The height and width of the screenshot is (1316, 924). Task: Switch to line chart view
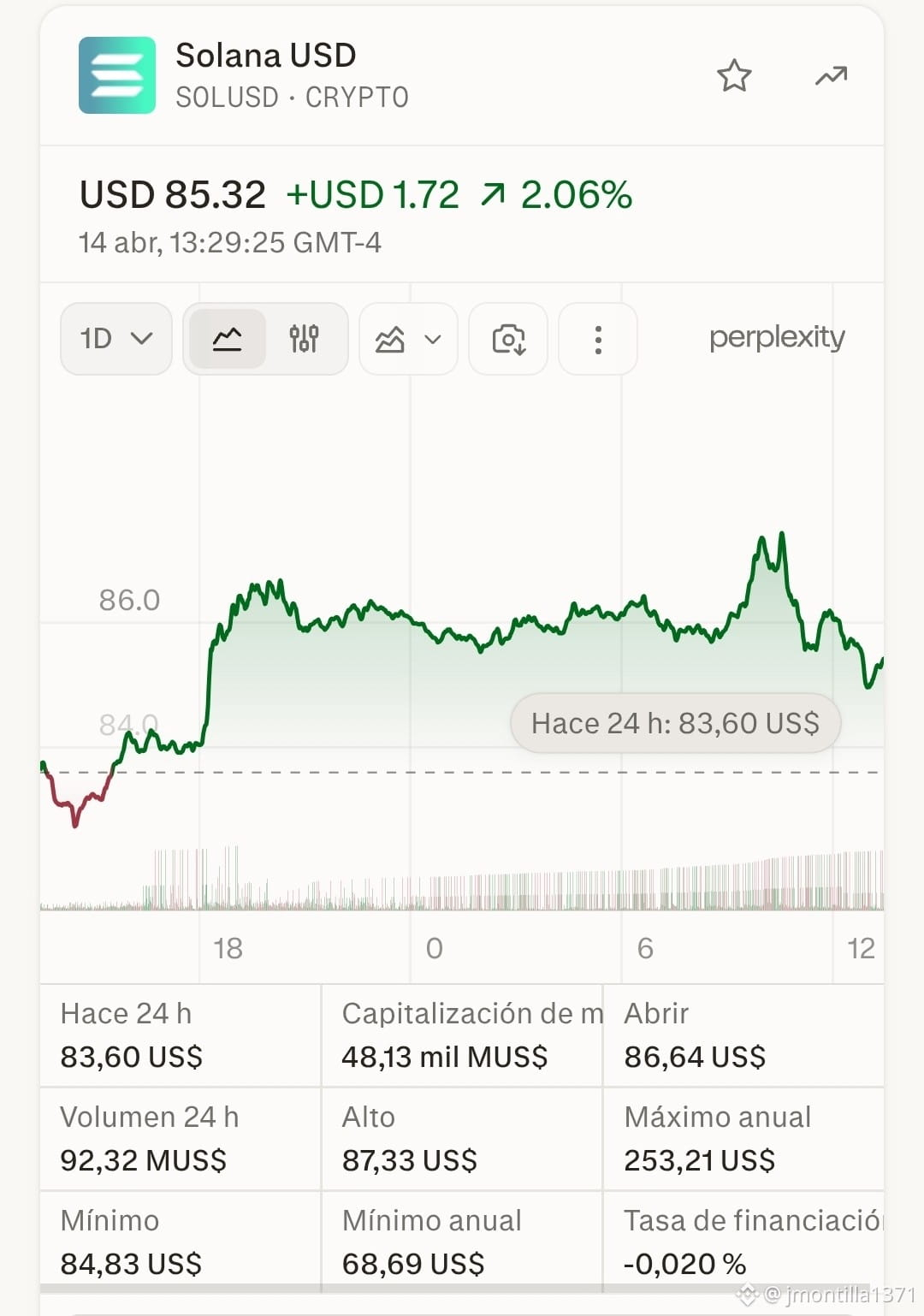(x=228, y=339)
